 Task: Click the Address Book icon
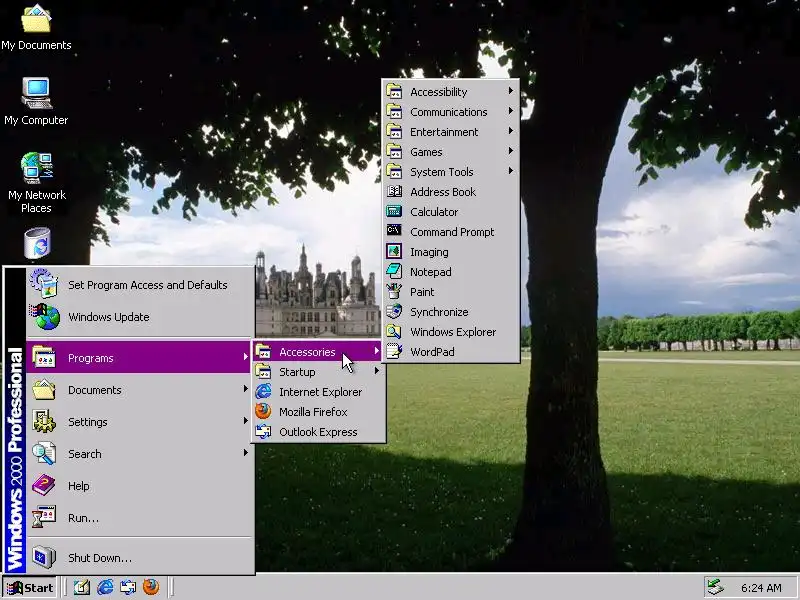[x=394, y=191]
